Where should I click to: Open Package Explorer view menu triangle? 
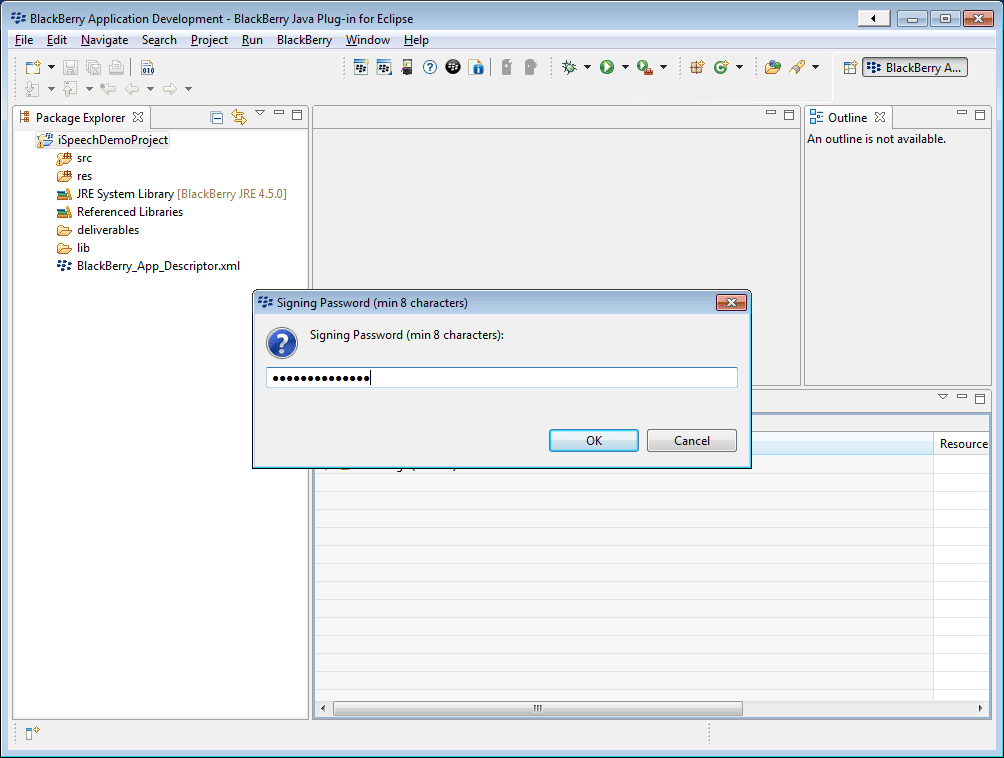(260, 113)
